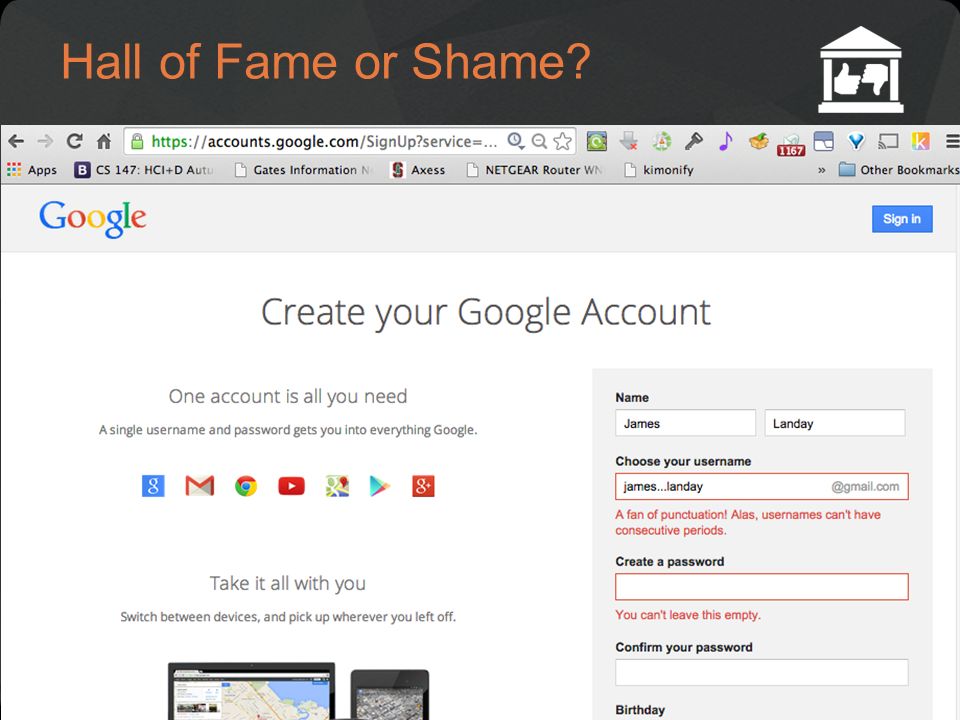Screen dimensions: 960x720
Task: Expand hidden bookmarks with the » chevron
Action: click(822, 170)
